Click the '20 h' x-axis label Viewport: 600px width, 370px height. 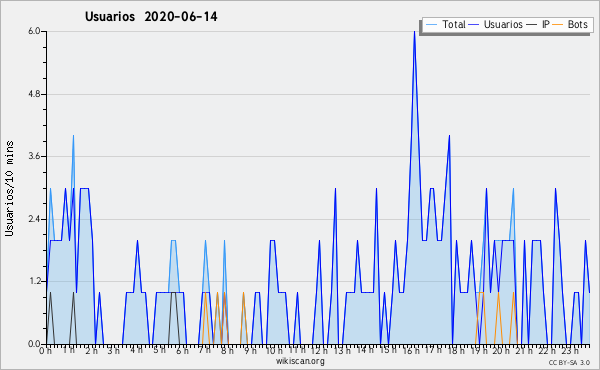[x=501, y=351]
